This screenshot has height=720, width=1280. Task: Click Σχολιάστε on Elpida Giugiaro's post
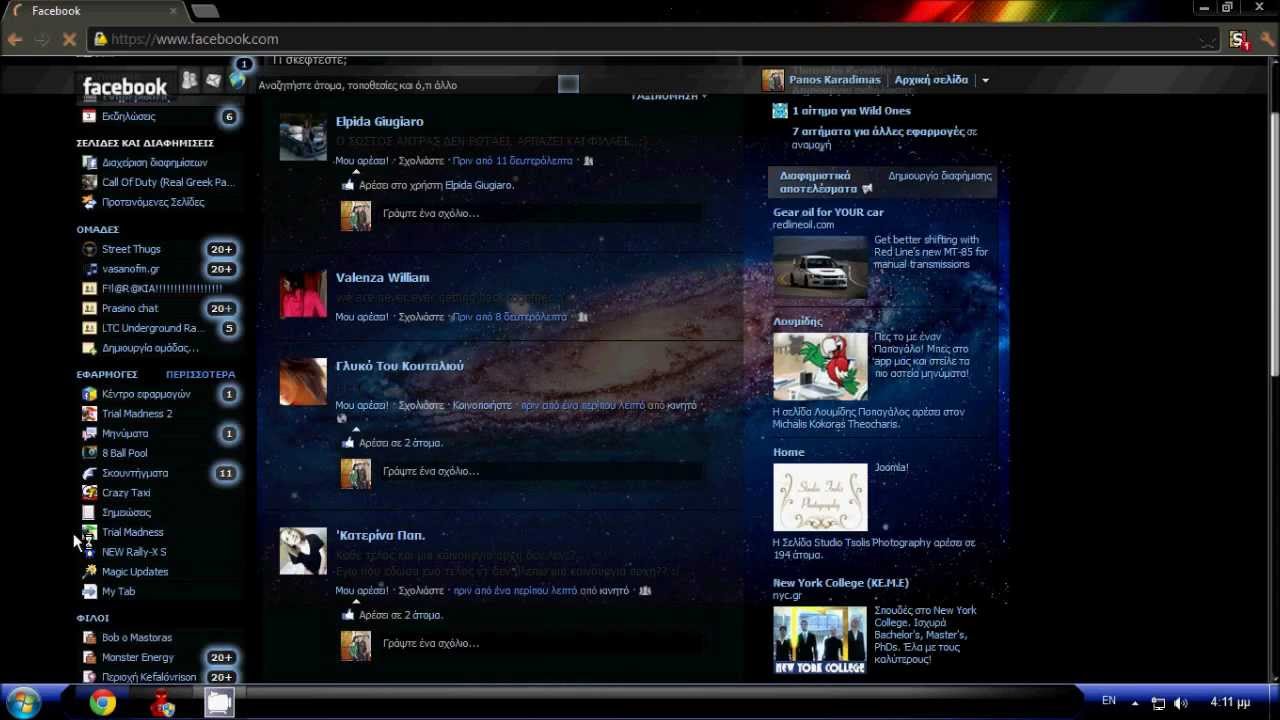(x=421, y=161)
